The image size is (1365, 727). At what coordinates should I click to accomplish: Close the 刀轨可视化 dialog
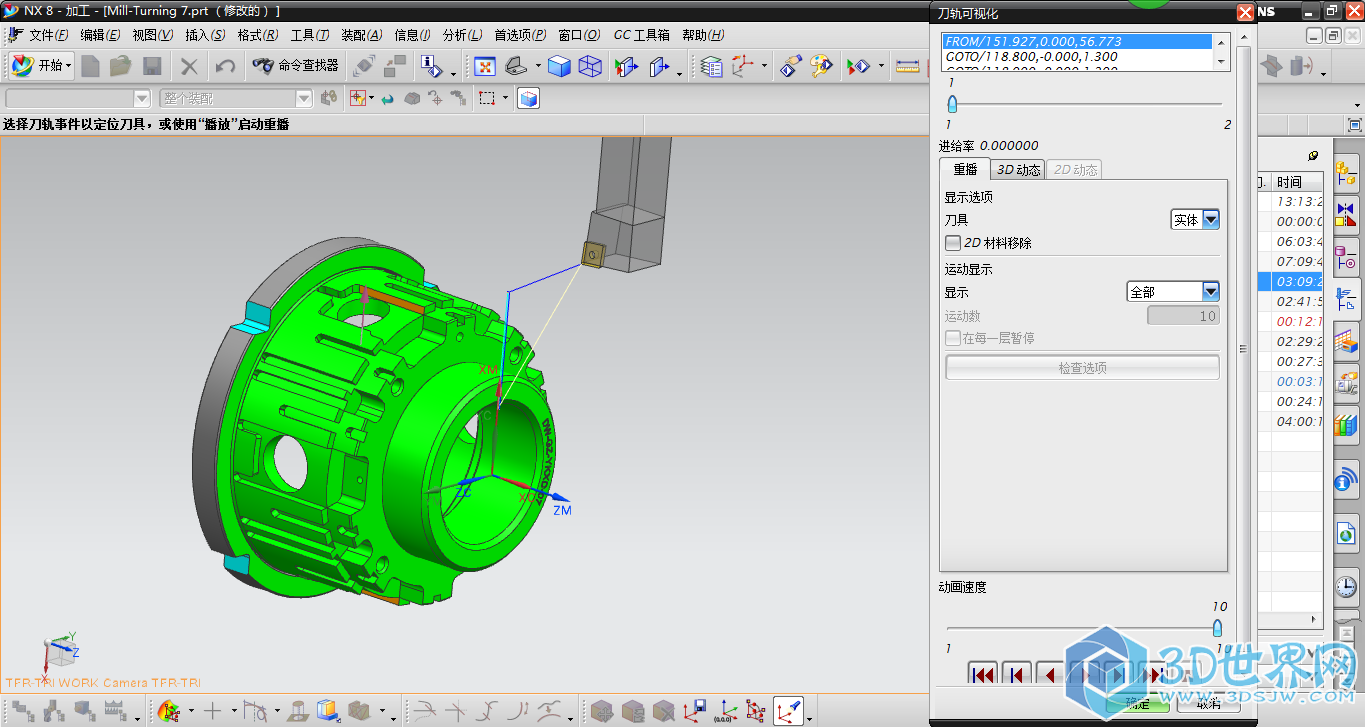coord(1245,12)
